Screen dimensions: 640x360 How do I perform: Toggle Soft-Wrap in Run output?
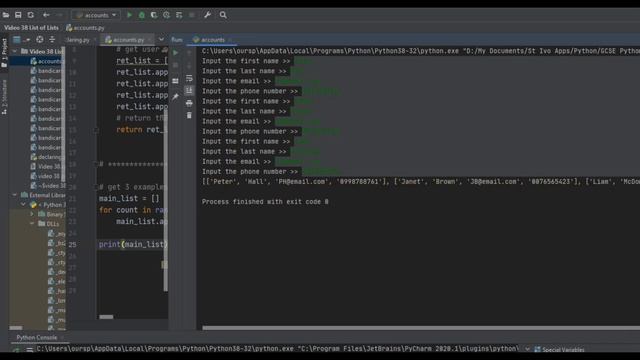coord(189,78)
